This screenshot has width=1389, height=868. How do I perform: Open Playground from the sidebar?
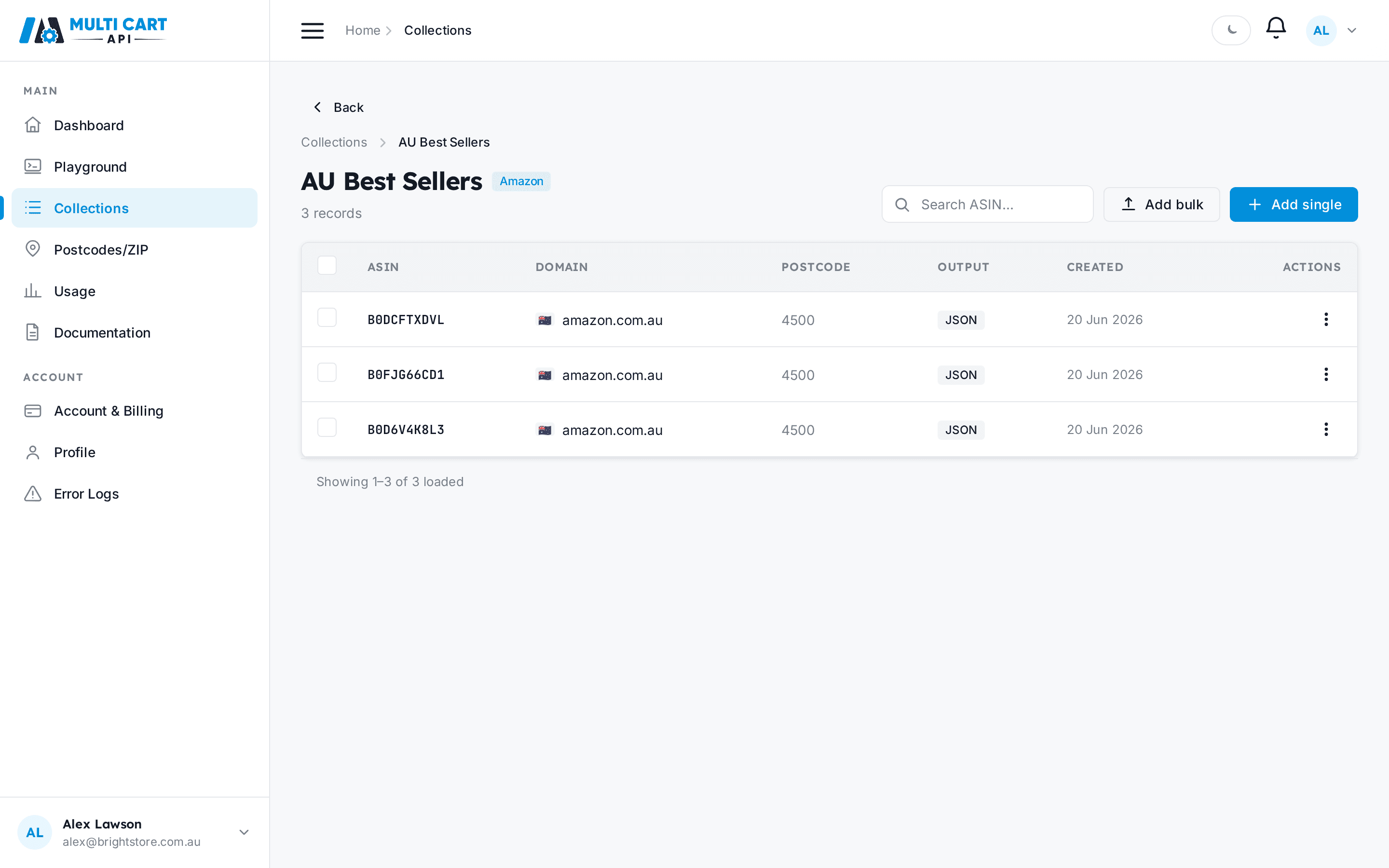point(134,166)
